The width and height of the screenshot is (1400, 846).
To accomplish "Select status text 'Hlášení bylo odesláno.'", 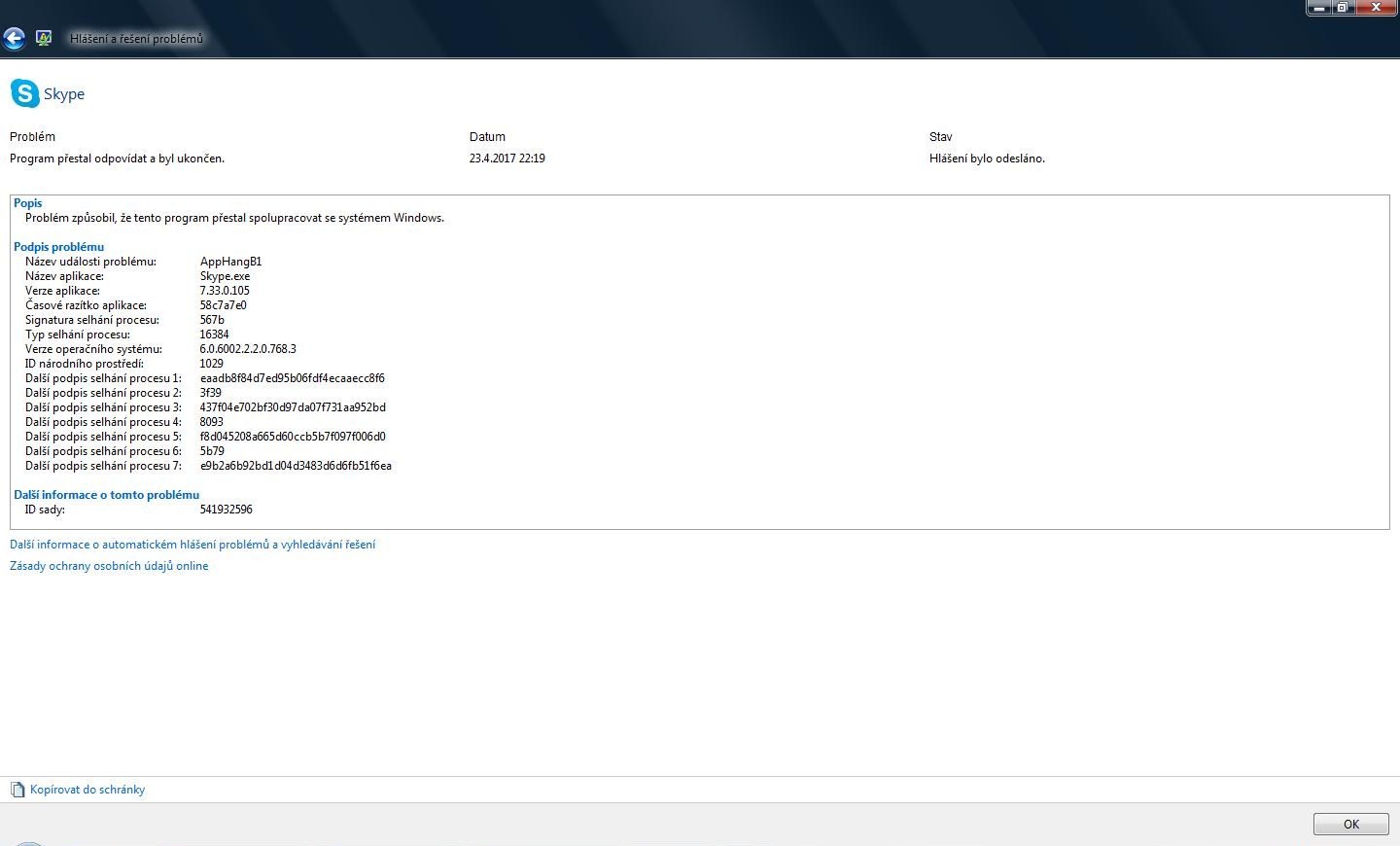I will coord(987,159).
